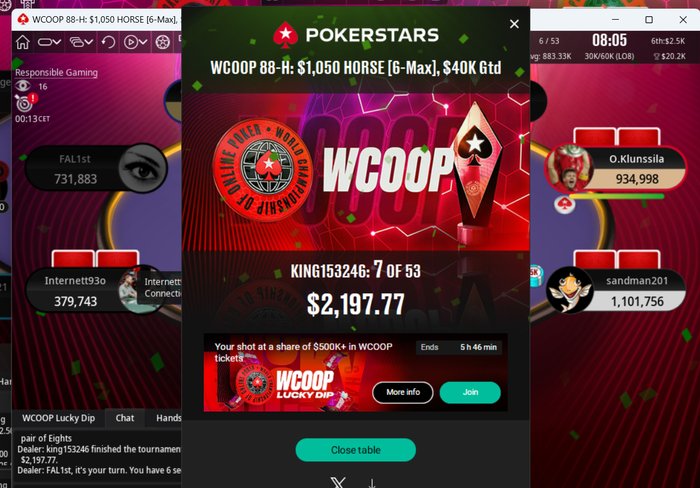The image size is (700, 488).
Task: Open the hand replayer play dropdown
Action: pyautogui.click(x=135, y=42)
